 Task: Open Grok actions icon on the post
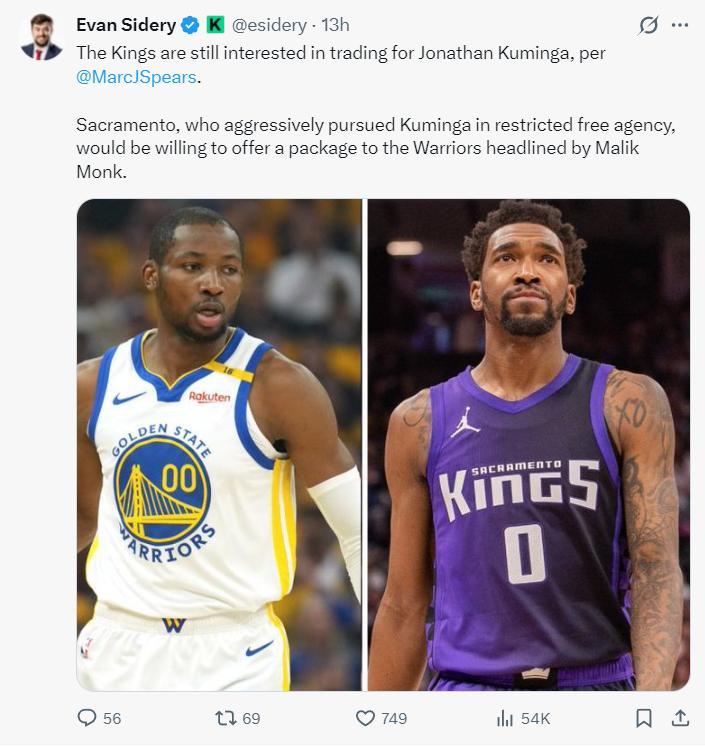pos(648,25)
